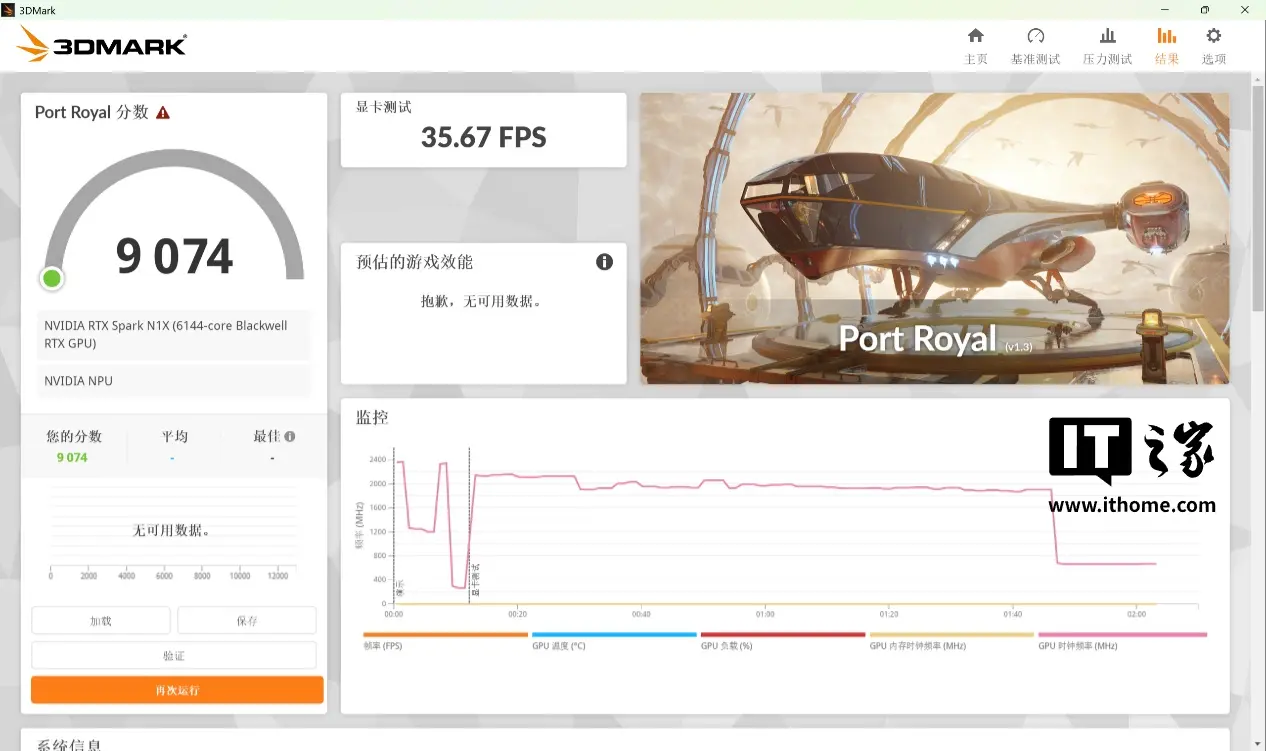Click the Port Royal benchmark thumbnail image
Viewport: 1266px width, 751px height.
pyautogui.click(x=935, y=238)
